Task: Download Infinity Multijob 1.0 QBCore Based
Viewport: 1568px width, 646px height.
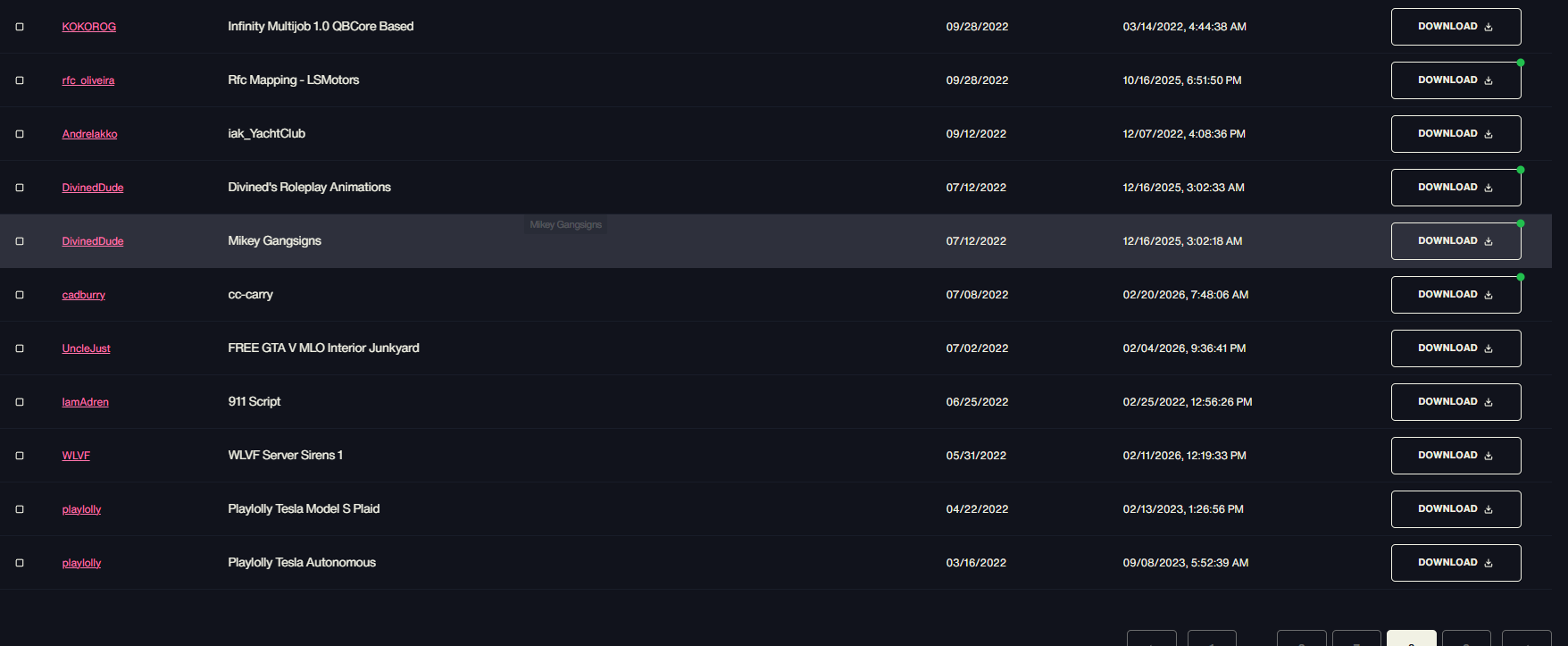Action: coord(1455,27)
